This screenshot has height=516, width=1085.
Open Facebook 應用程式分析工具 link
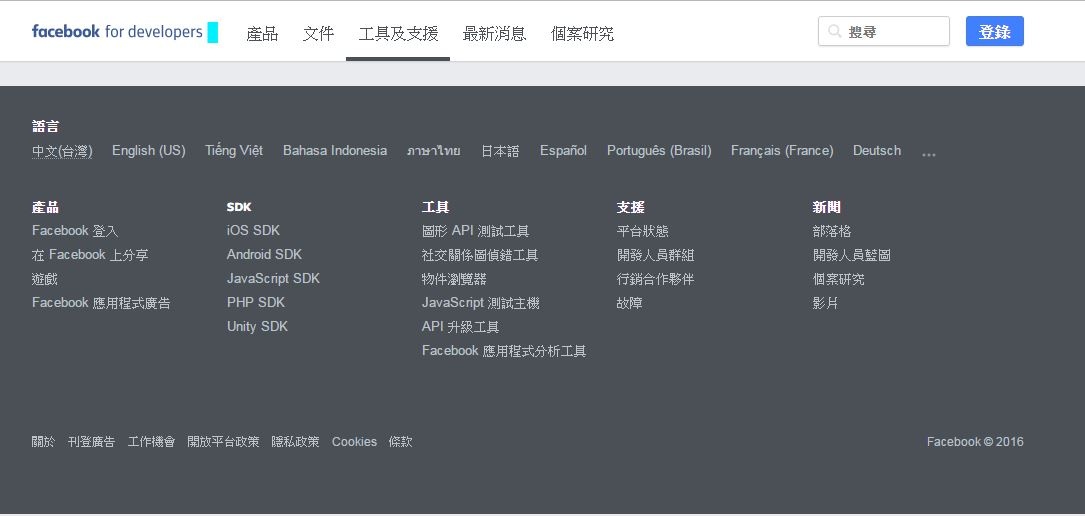tap(504, 351)
